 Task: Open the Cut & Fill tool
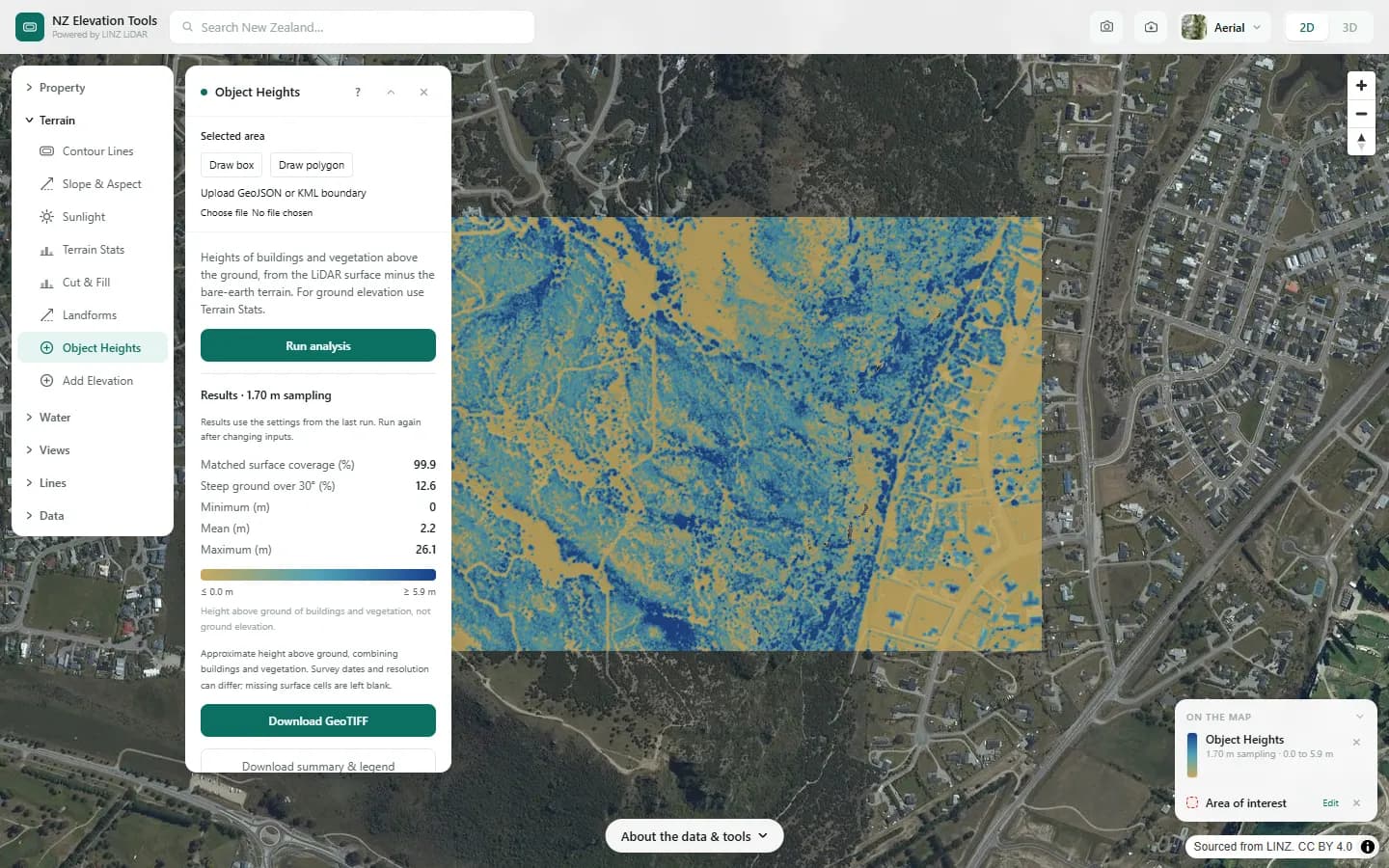point(93,283)
